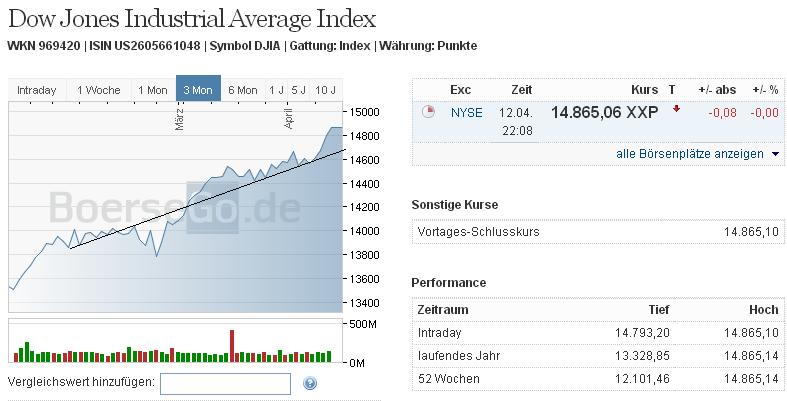
Task: Click the März marker on chart
Action: (x=180, y=119)
